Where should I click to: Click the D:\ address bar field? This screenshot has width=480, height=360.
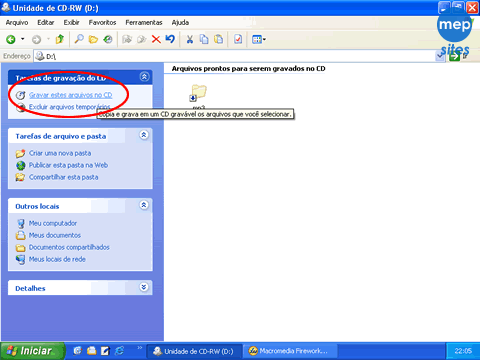point(239,56)
